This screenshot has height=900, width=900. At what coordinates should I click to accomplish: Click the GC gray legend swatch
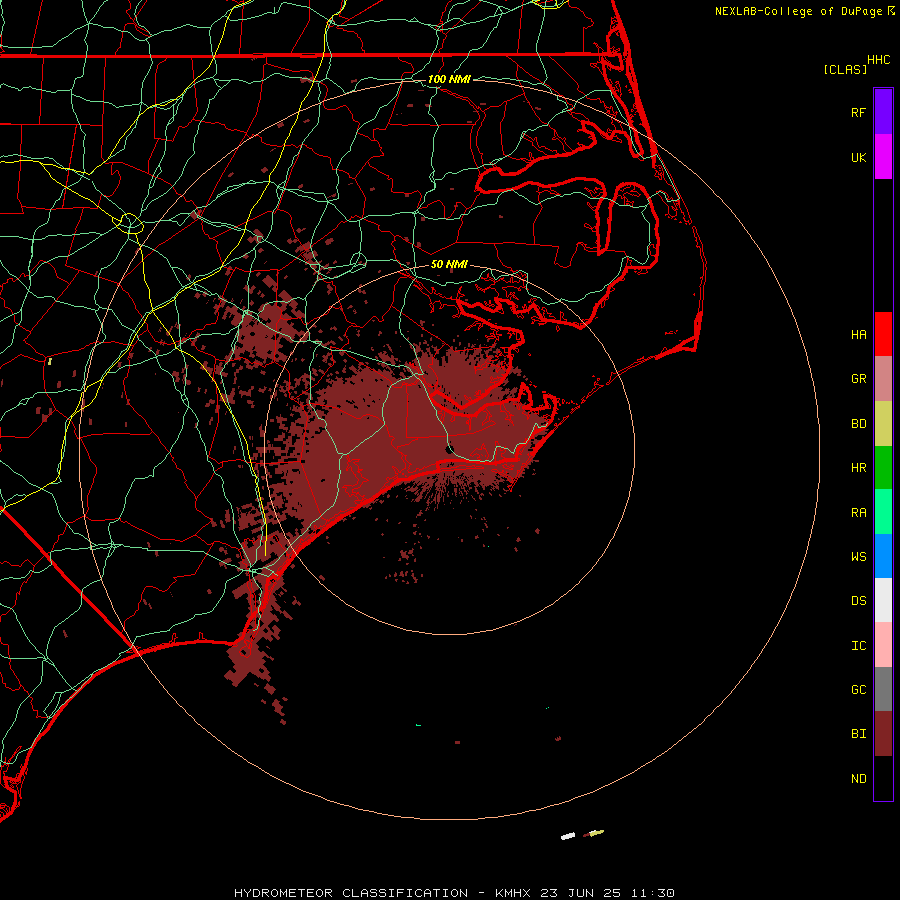click(883, 689)
